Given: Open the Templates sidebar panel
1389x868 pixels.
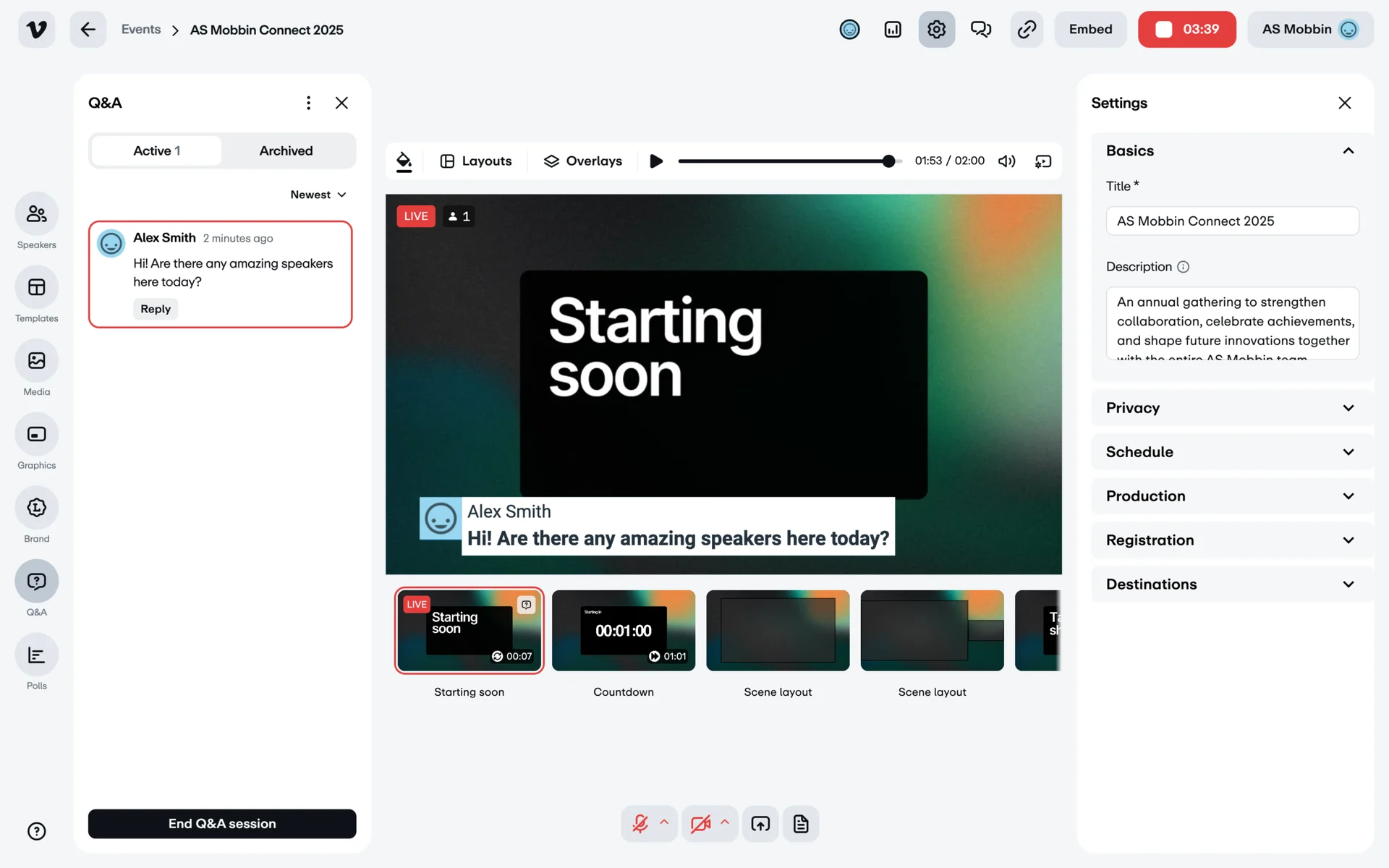Looking at the screenshot, I should [36, 288].
